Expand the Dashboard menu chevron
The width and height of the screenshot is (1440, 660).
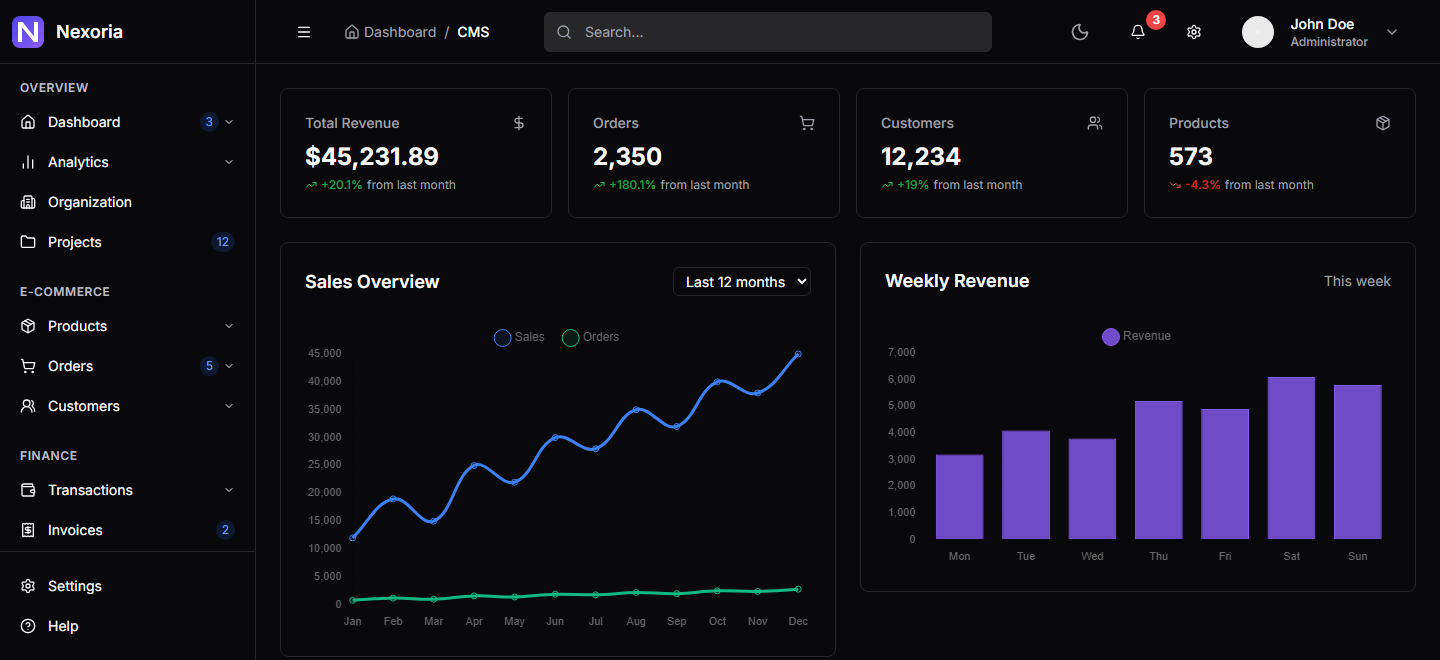(x=229, y=122)
